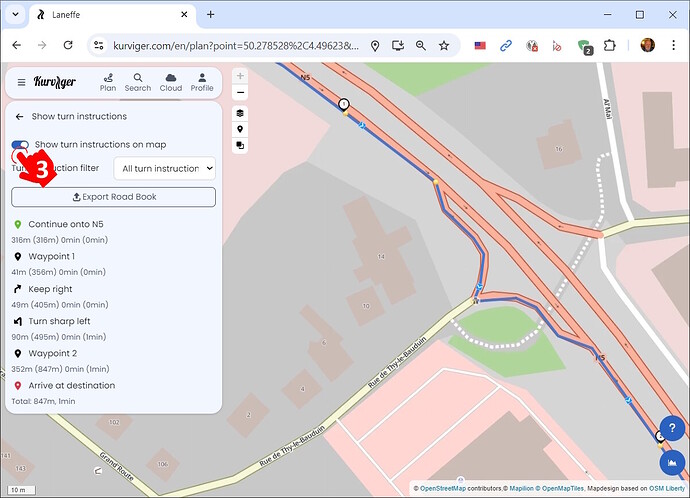The image size is (690, 498).
Task: Open the map layers selector
Action: (x=240, y=113)
